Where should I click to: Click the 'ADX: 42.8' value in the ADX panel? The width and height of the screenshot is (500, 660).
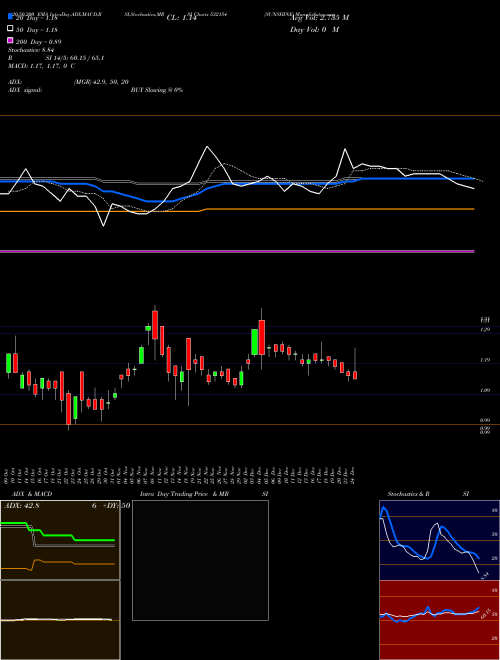tap(21, 506)
